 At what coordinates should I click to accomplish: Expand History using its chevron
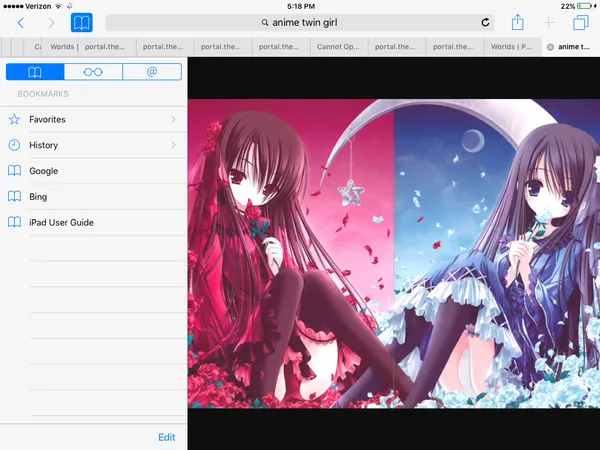[x=173, y=145]
